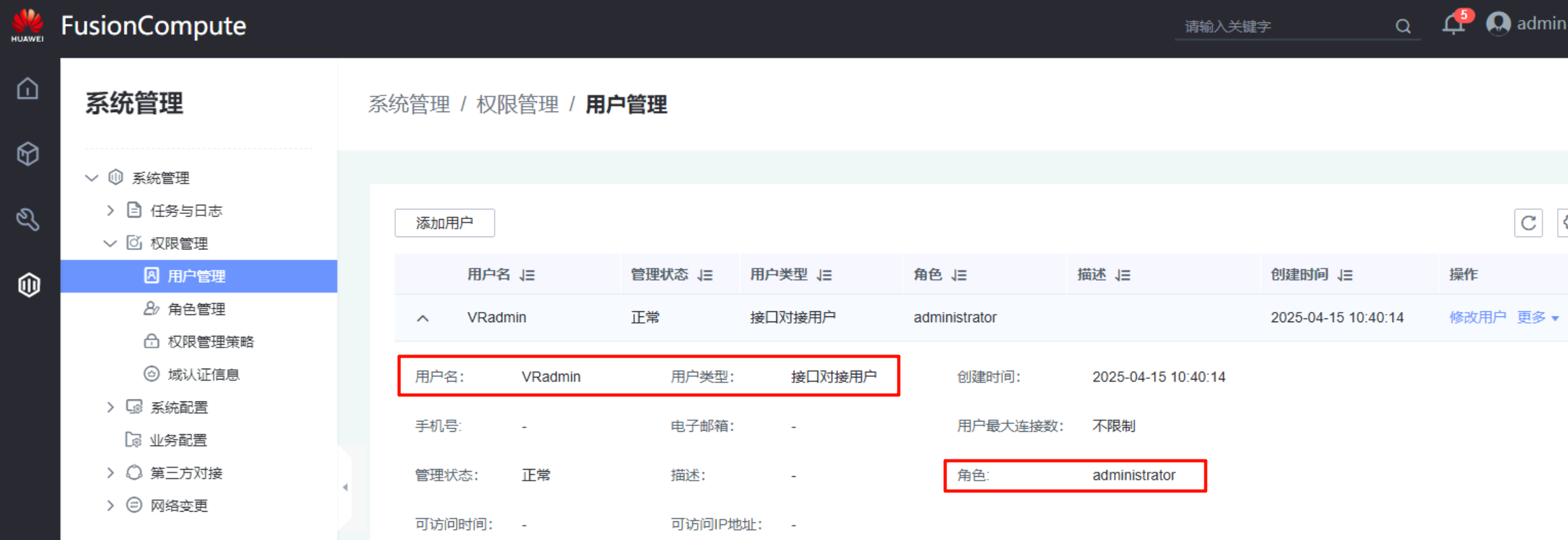This screenshot has width=1568, height=540.
Task: Open the resource pool cube icon
Action: [28, 154]
